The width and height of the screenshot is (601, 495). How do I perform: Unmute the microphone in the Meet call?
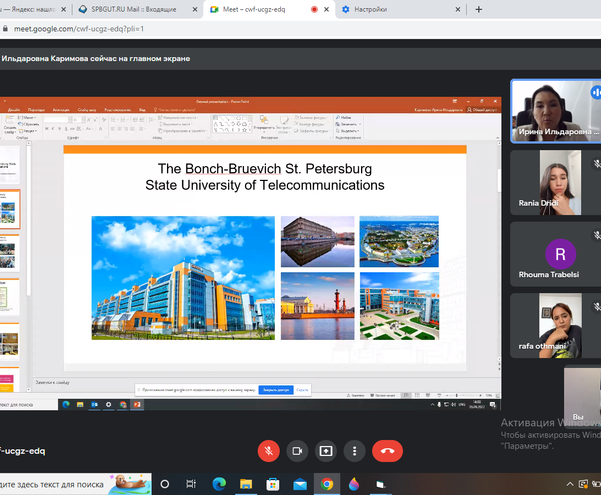coord(268,451)
